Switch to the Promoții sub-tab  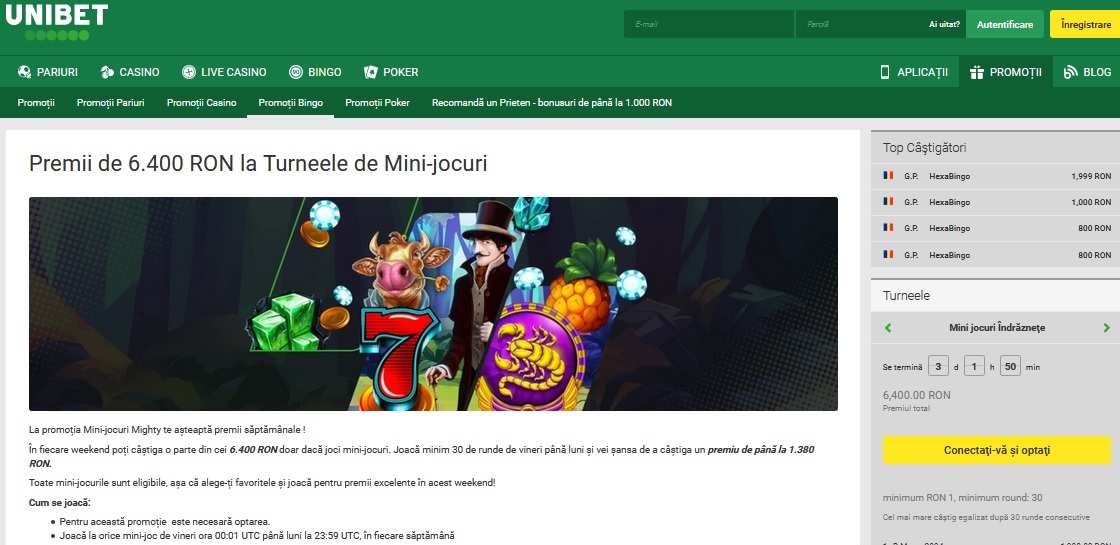point(36,103)
